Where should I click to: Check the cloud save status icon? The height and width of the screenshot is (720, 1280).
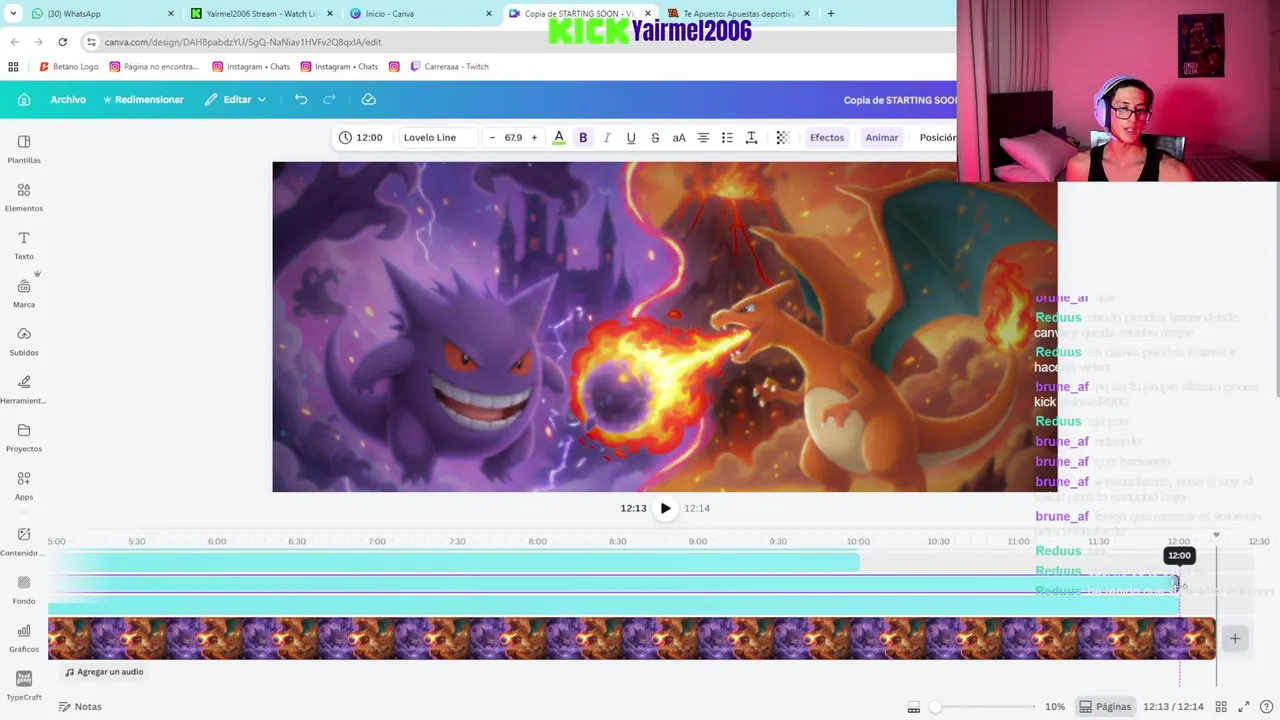coord(369,99)
